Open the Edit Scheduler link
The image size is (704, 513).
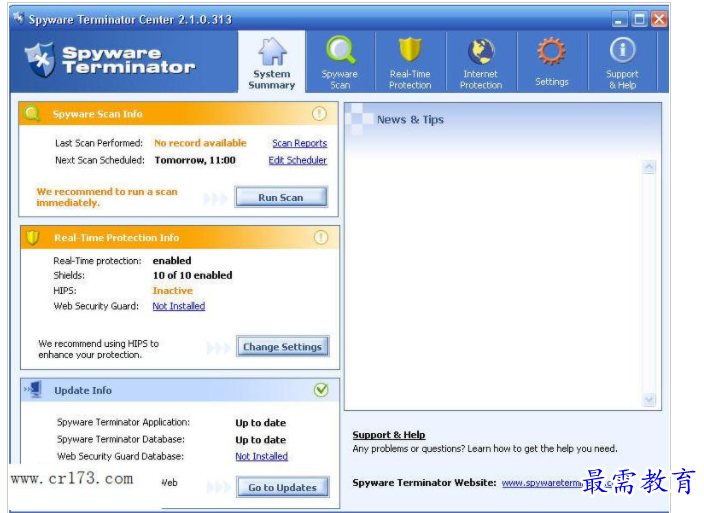click(298, 160)
